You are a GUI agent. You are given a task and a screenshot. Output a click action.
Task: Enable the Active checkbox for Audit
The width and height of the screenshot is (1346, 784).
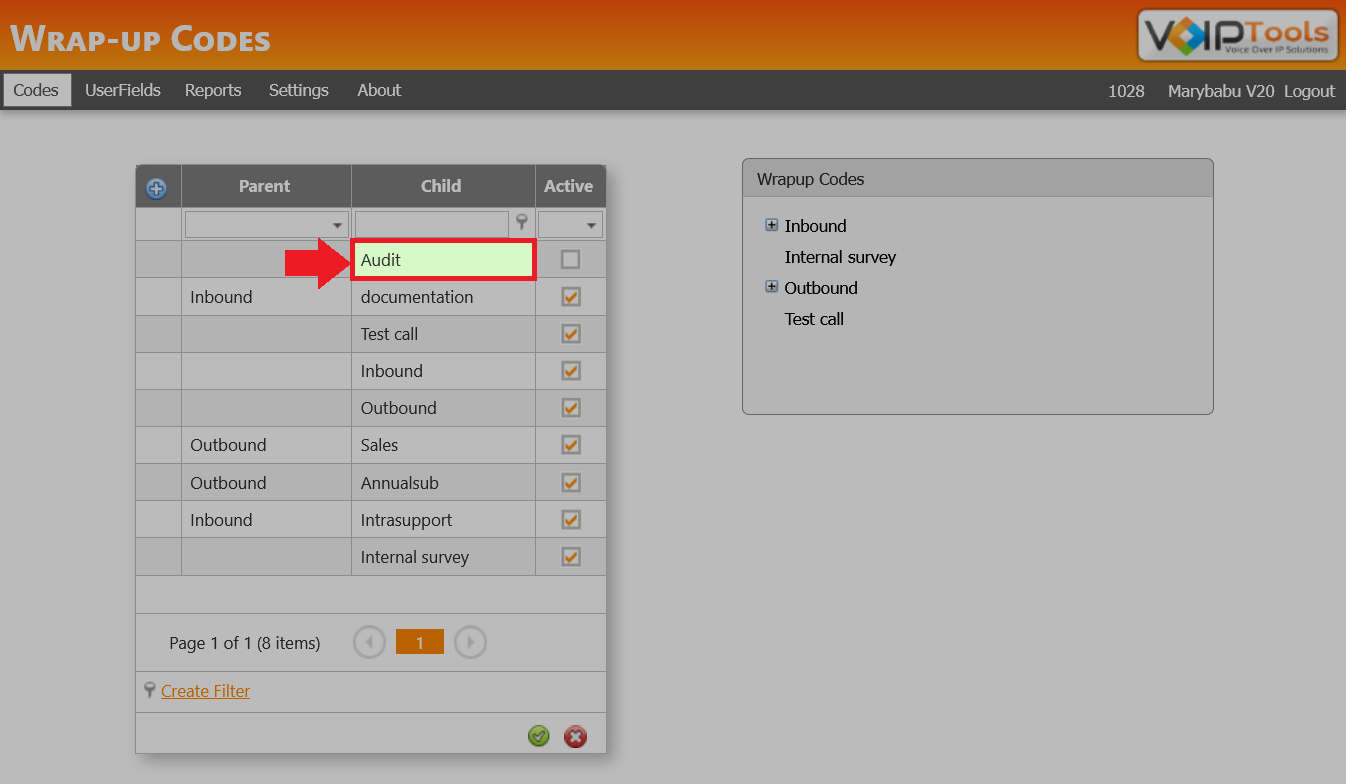570,259
